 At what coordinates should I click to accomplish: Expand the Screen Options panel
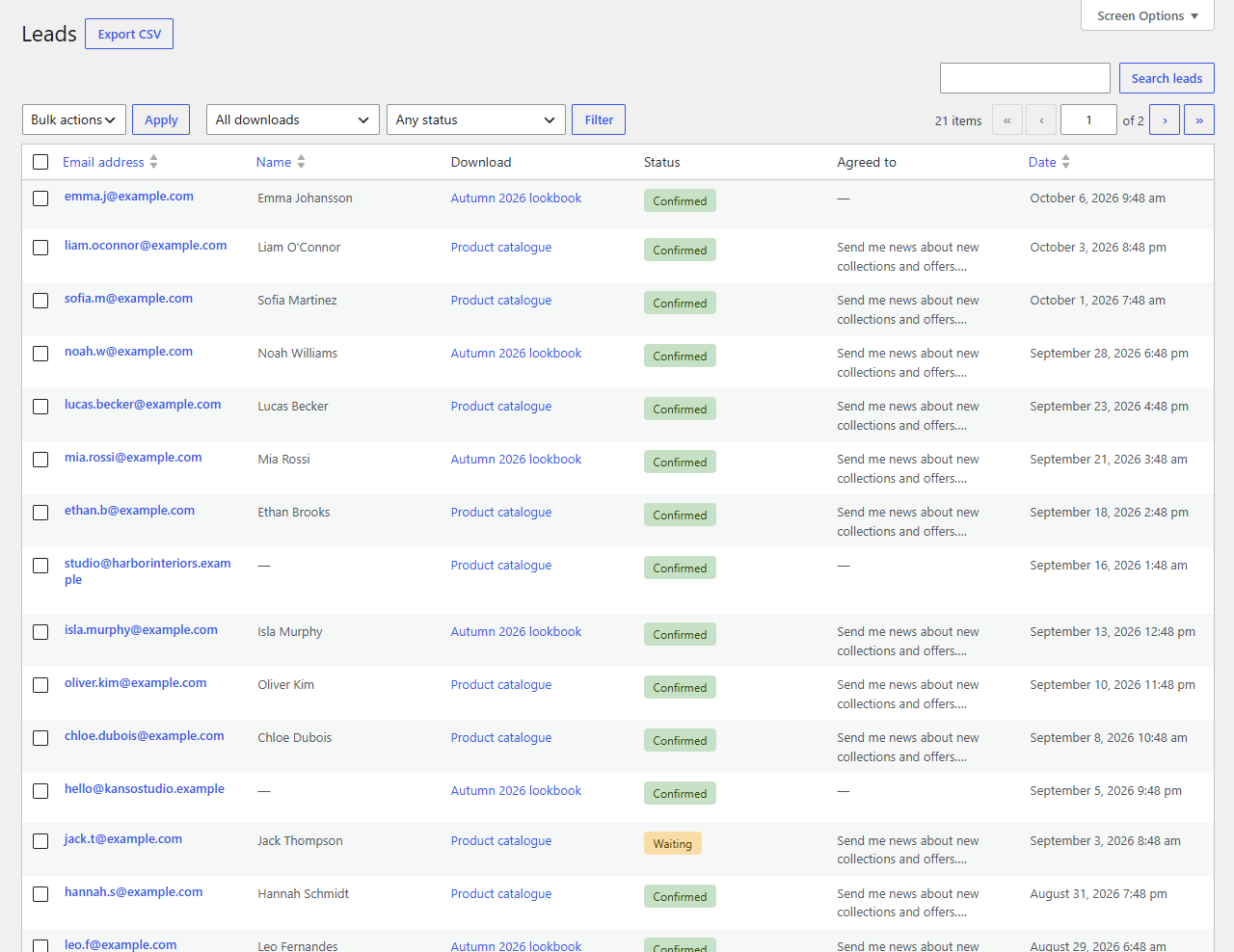pyautogui.click(x=1147, y=15)
